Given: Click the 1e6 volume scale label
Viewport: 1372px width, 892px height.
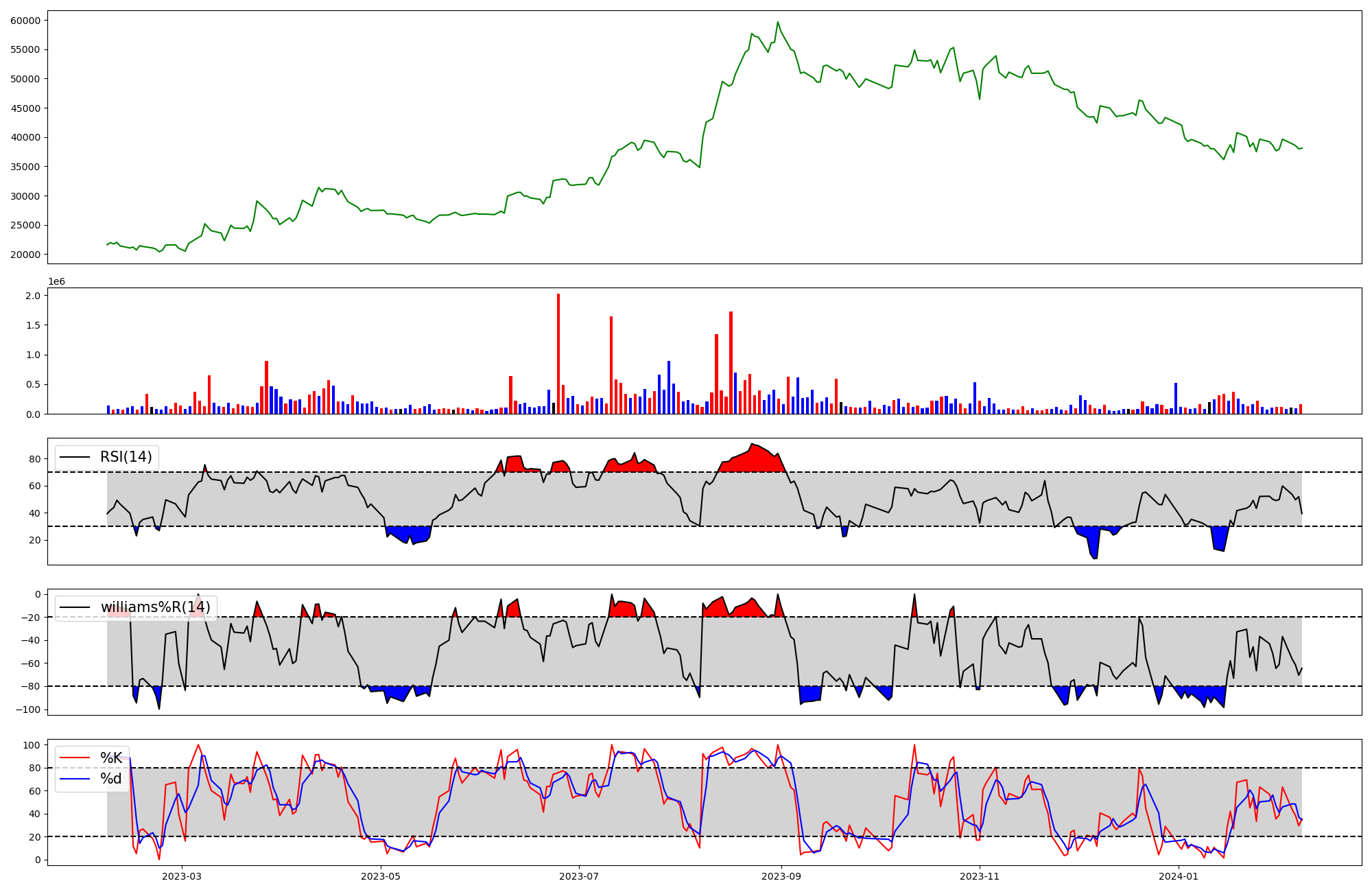Looking at the screenshot, I should click(56, 282).
